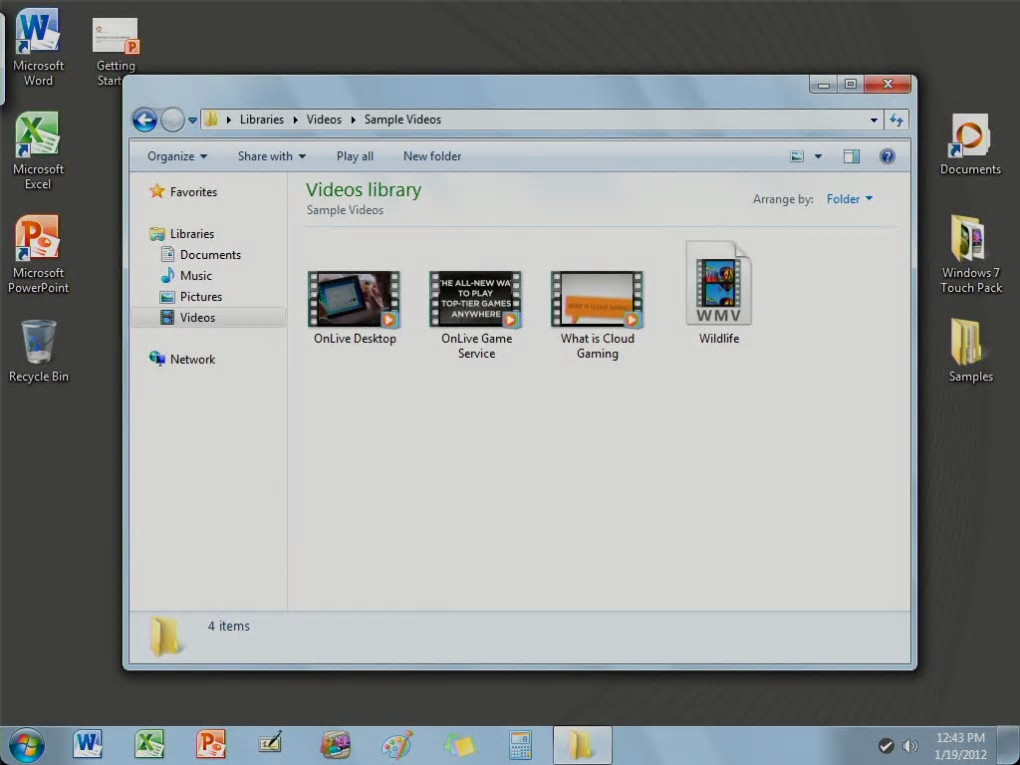Open the Documents library in the sidebar
The height and width of the screenshot is (765, 1020).
210,254
